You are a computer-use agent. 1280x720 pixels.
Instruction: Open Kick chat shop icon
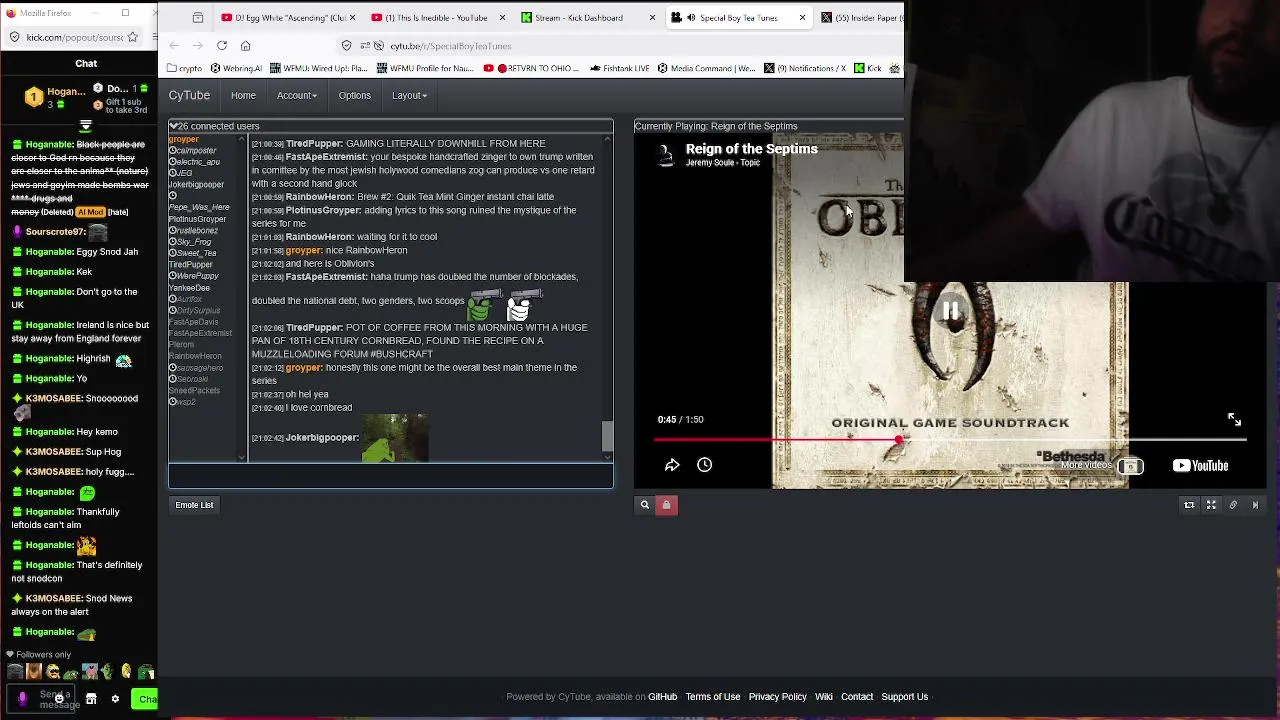pos(91,699)
